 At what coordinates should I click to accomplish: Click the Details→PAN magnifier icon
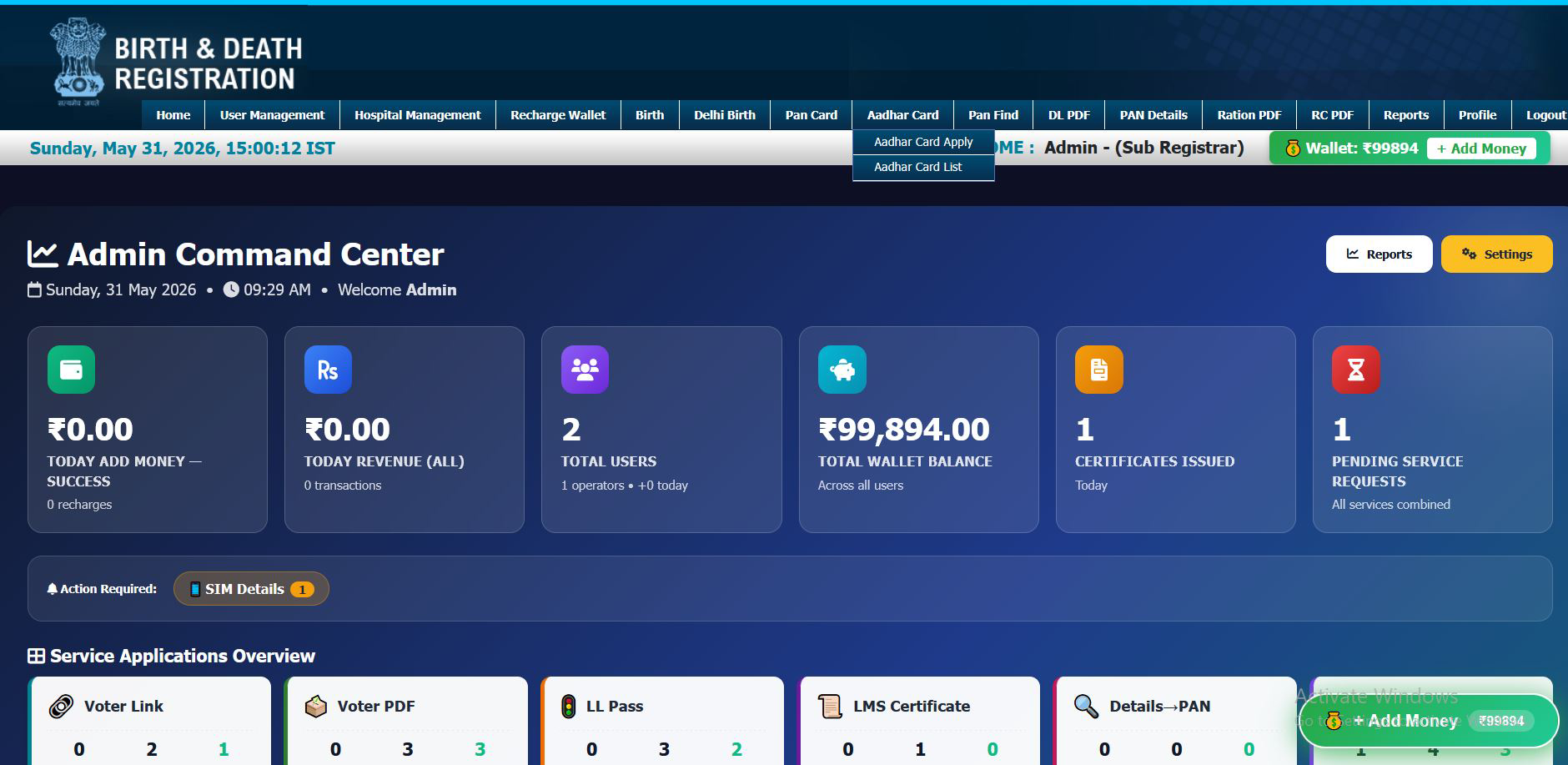[x=1086, y=707]
